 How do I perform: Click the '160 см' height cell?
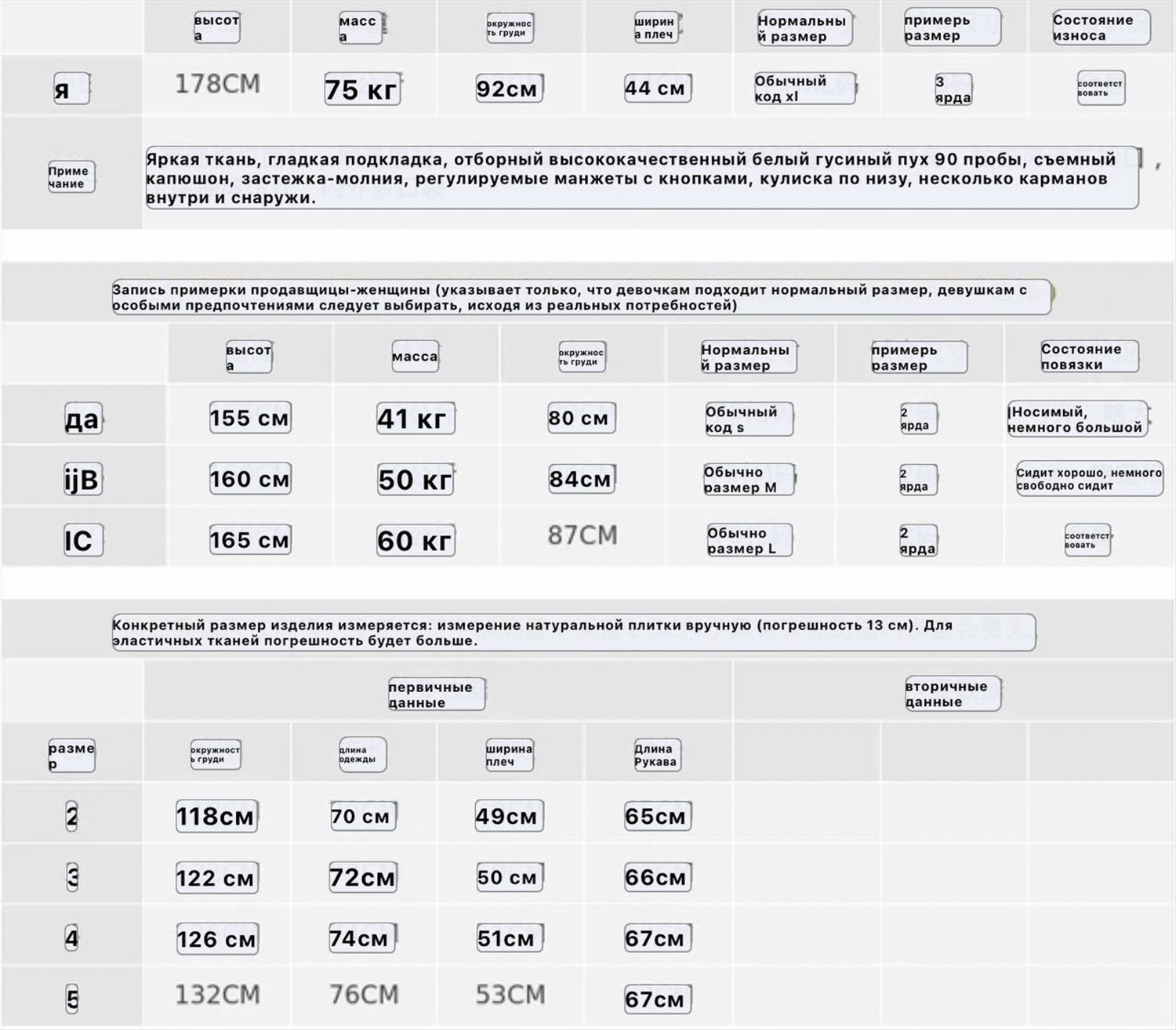pos(249,479)
